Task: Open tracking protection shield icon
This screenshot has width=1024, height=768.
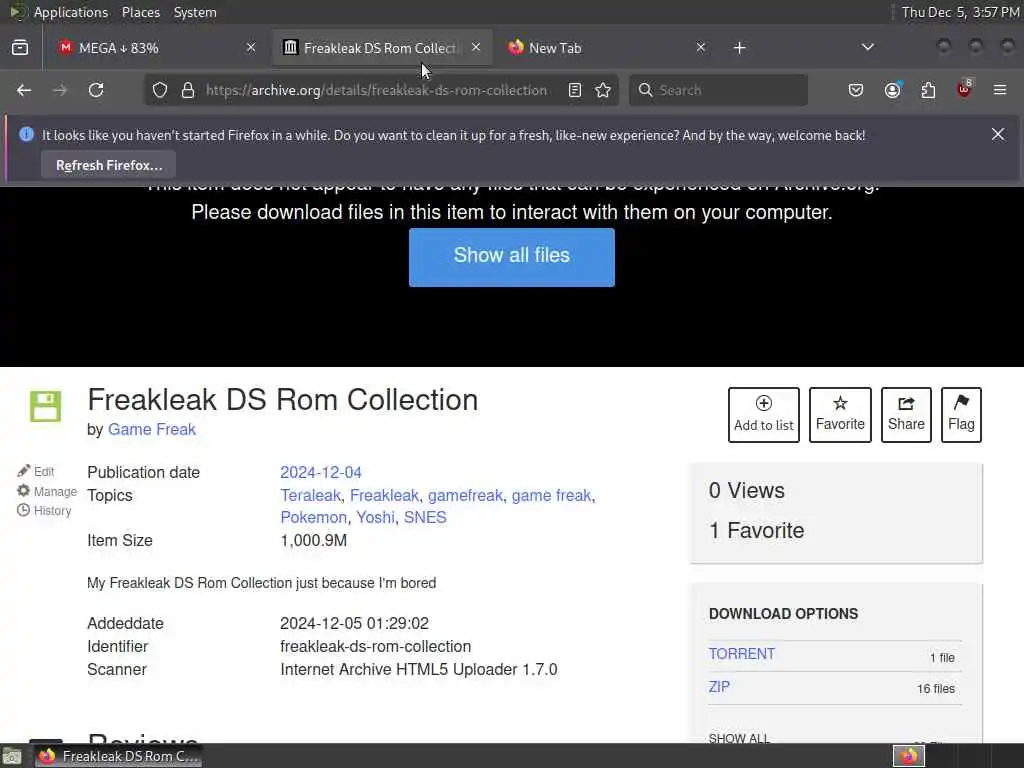Action: 160,90
